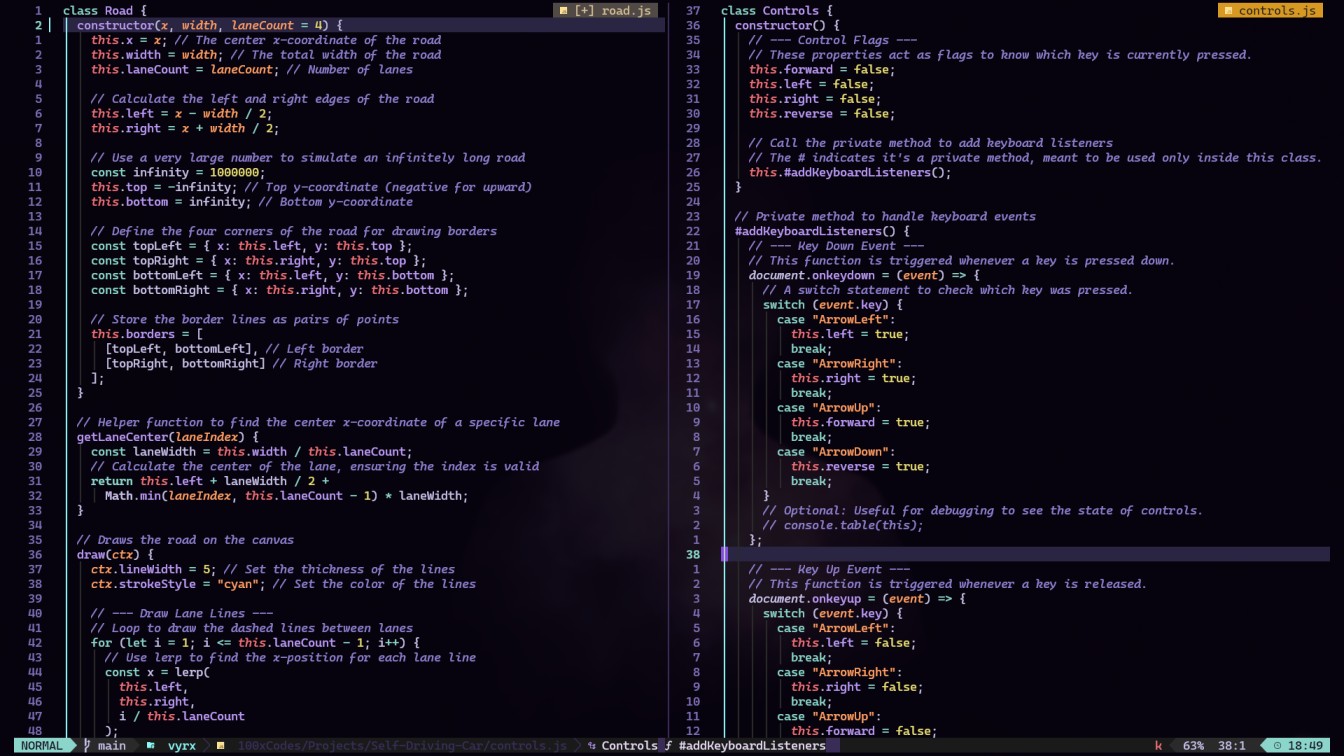Click the #addKeyboardListeners breadcrumb label
The height and width of the screenshot is (756, 1344).
[x=751, y=745]
